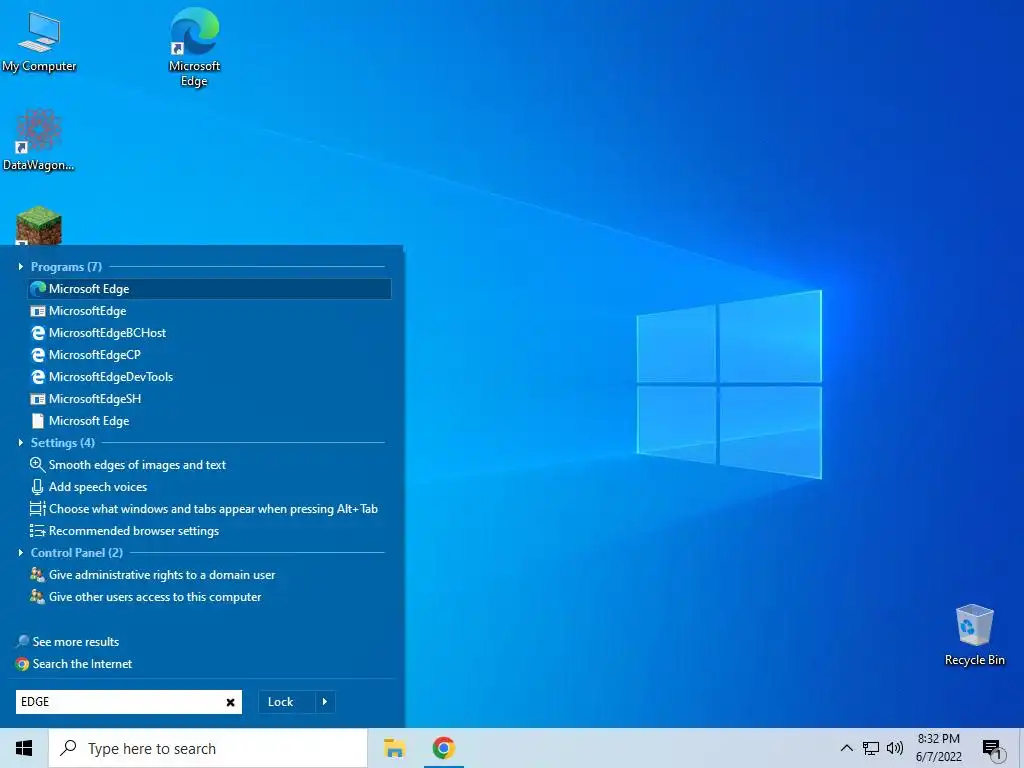Click the Windows Start button
The height and width of the screenshot is (768, 1024).
(x=24, y=748)
